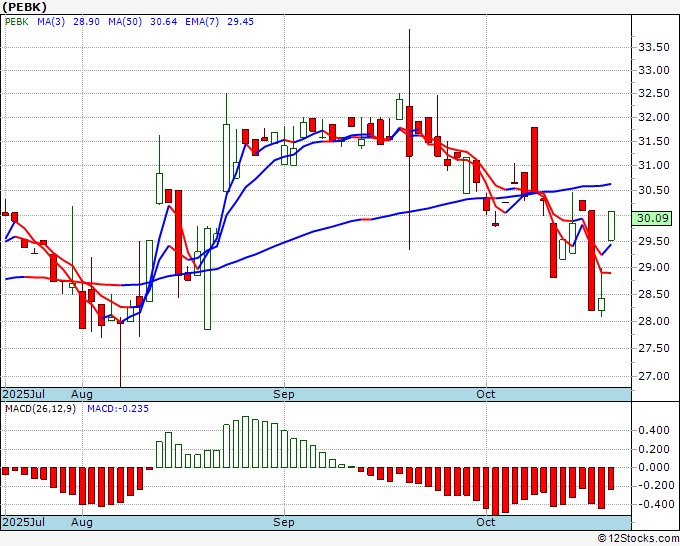The image size is (680, 546).
Task: Click the tallest green MACD histogram bar
Action: (x=245, y=442)
